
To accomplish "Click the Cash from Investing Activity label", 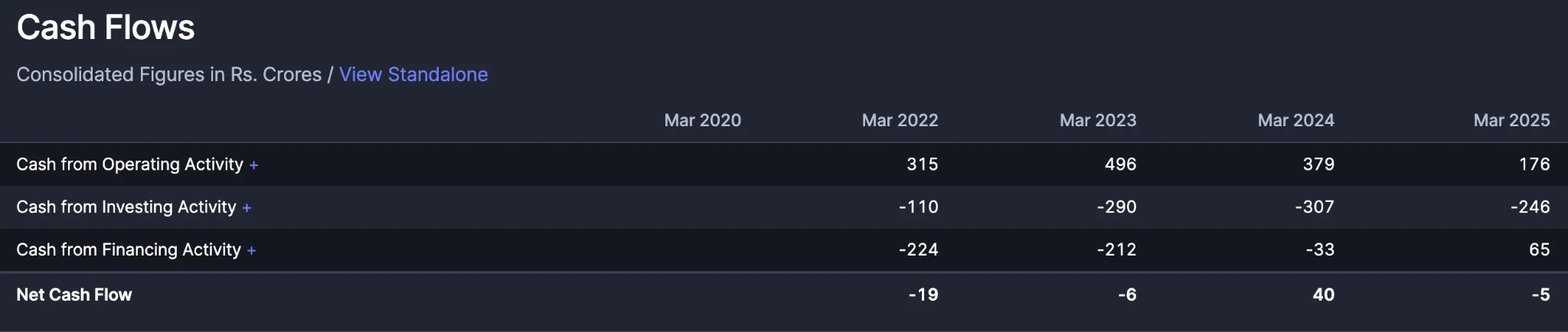I will point(126,207).
